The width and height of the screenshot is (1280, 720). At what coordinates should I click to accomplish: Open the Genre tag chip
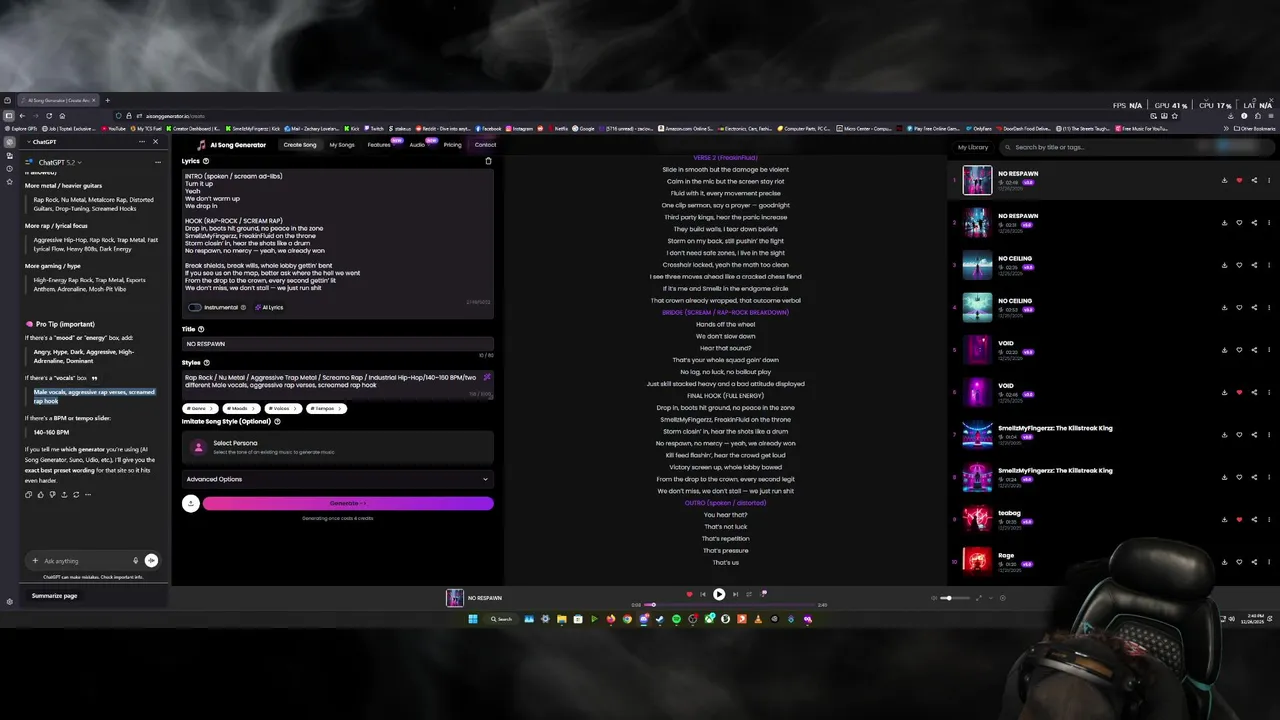(x=200, y=408)
